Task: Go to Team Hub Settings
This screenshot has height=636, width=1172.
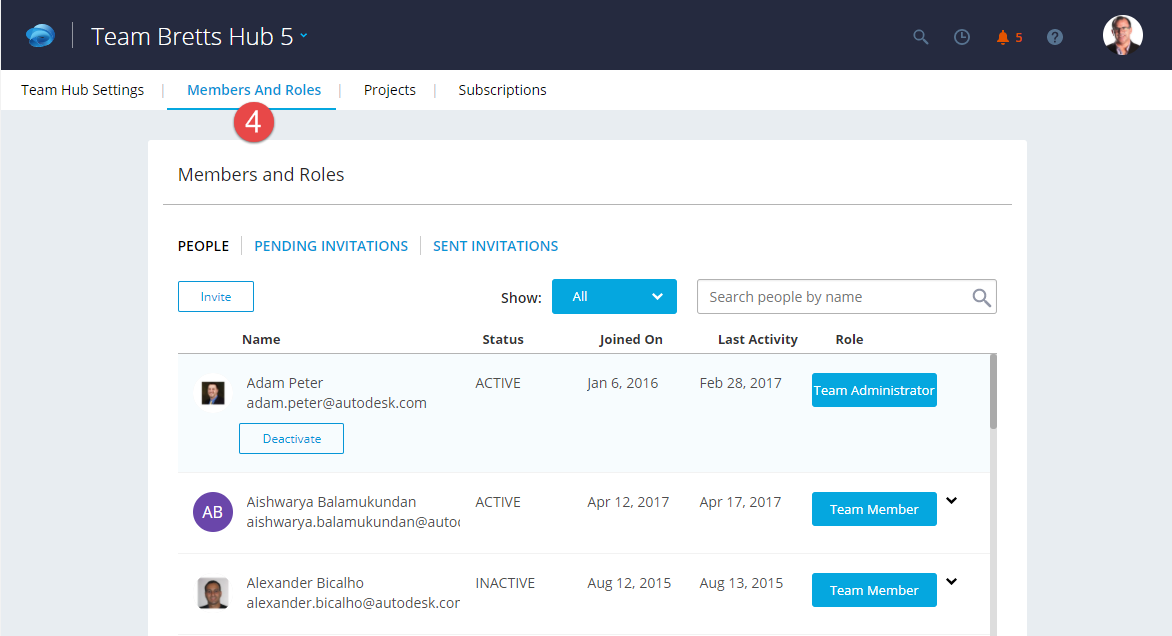Action: pos(82,89)
